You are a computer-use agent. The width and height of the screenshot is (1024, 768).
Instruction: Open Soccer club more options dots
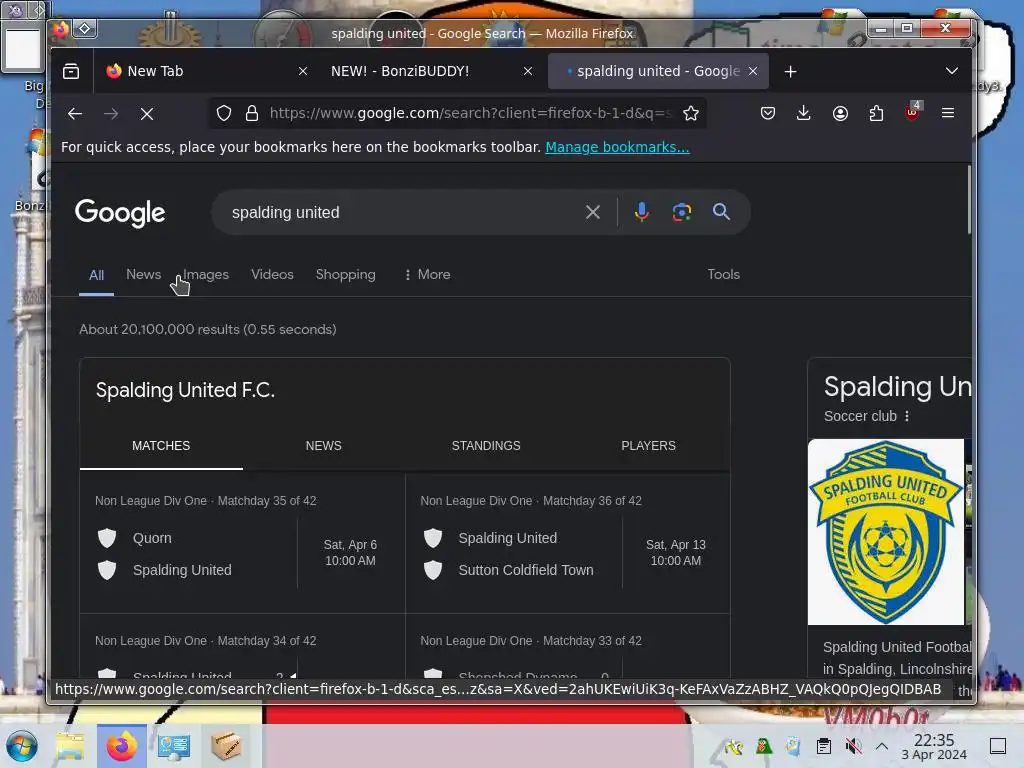click(x=906, y=416)
